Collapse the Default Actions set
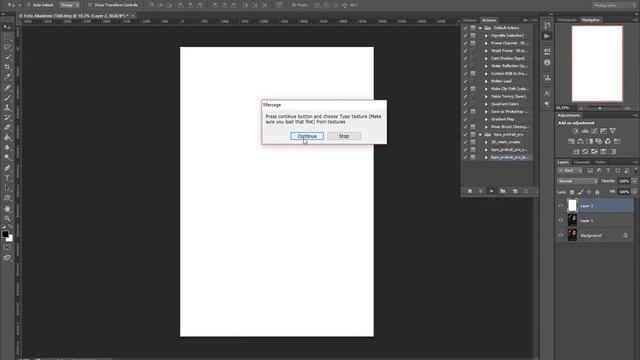640x360 pixels. pos(480,28)
